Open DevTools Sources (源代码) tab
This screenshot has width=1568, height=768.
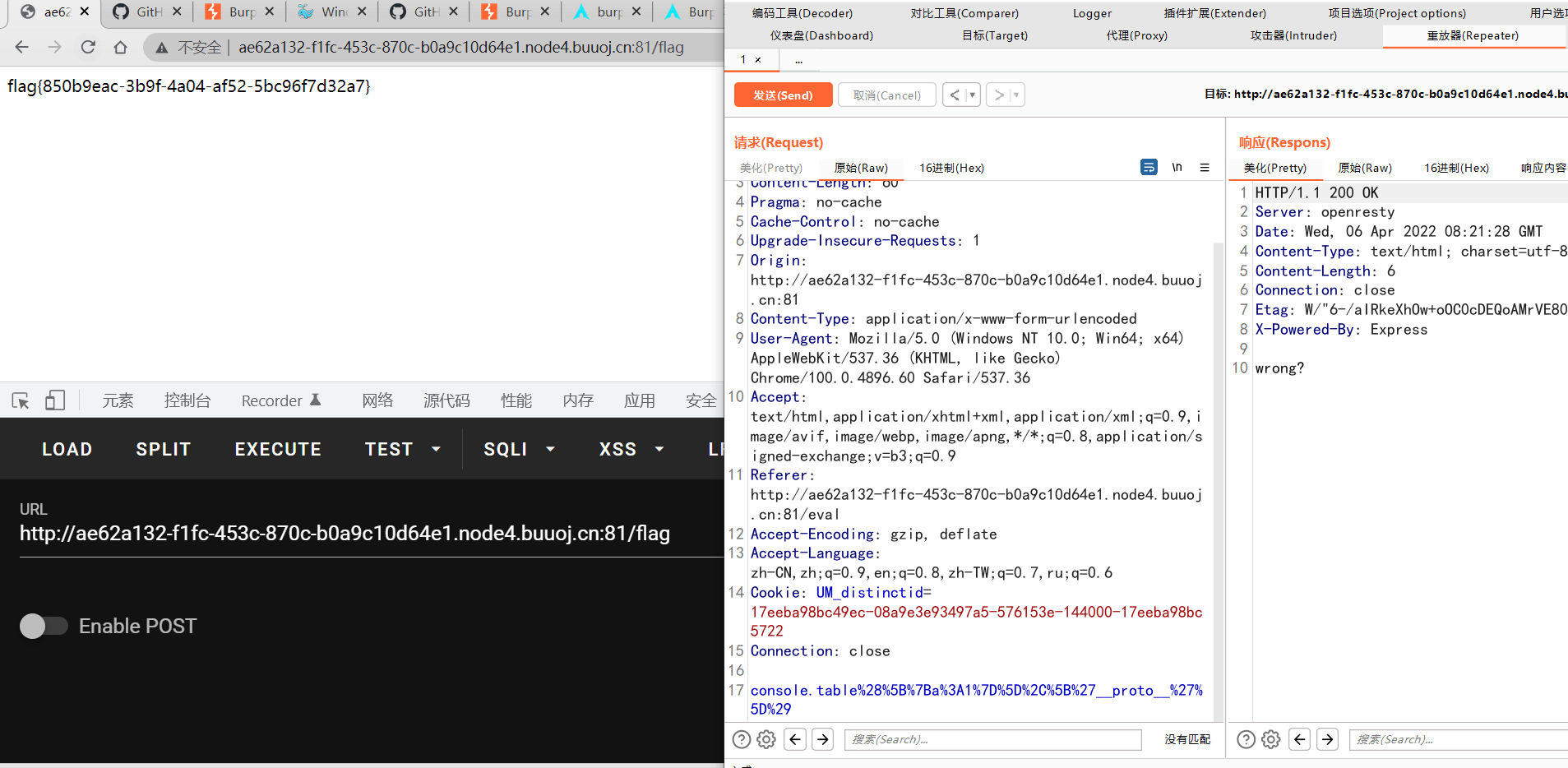pos(446,400)
